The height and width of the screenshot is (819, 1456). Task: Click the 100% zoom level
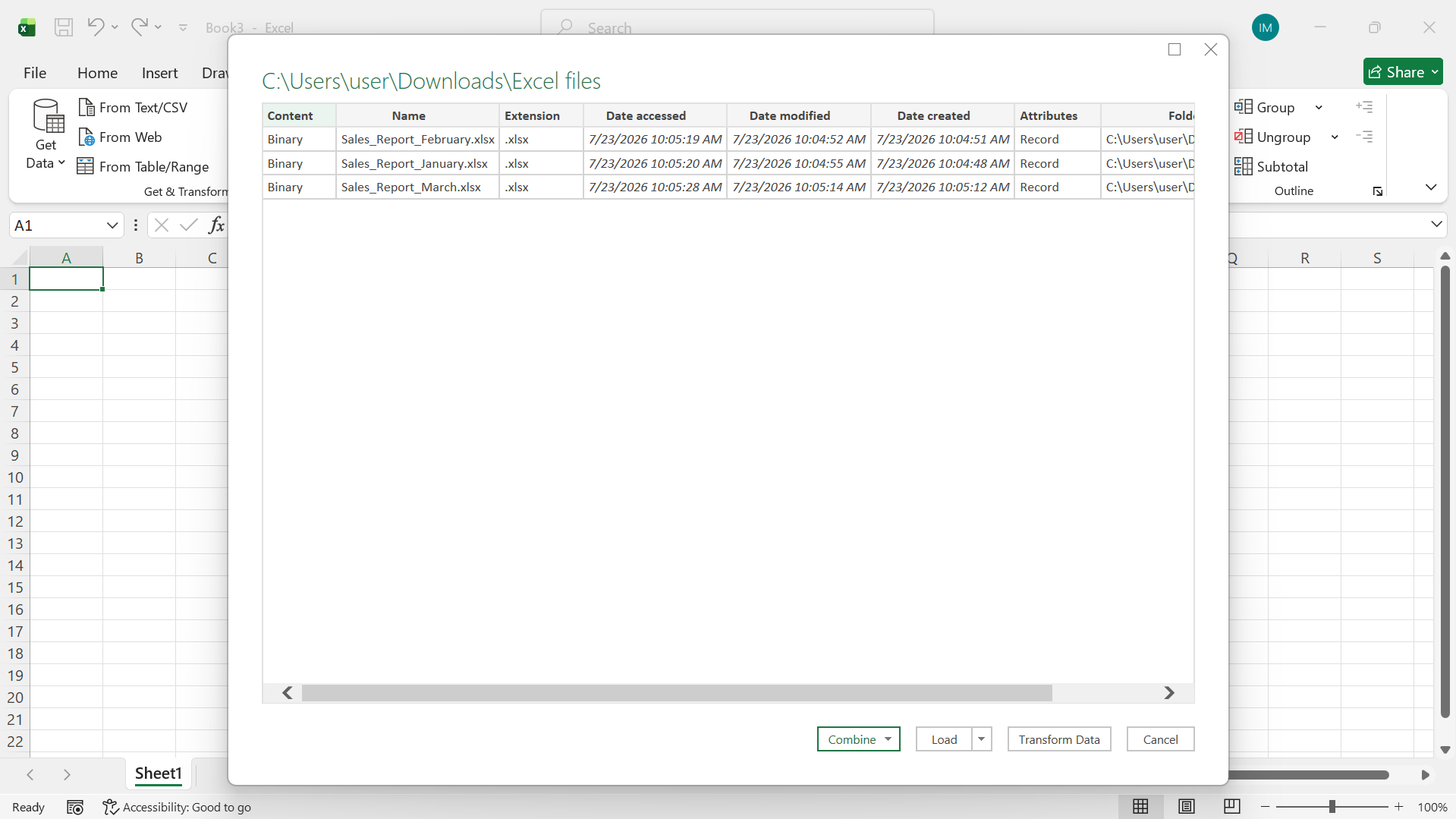pos(1432,807)
